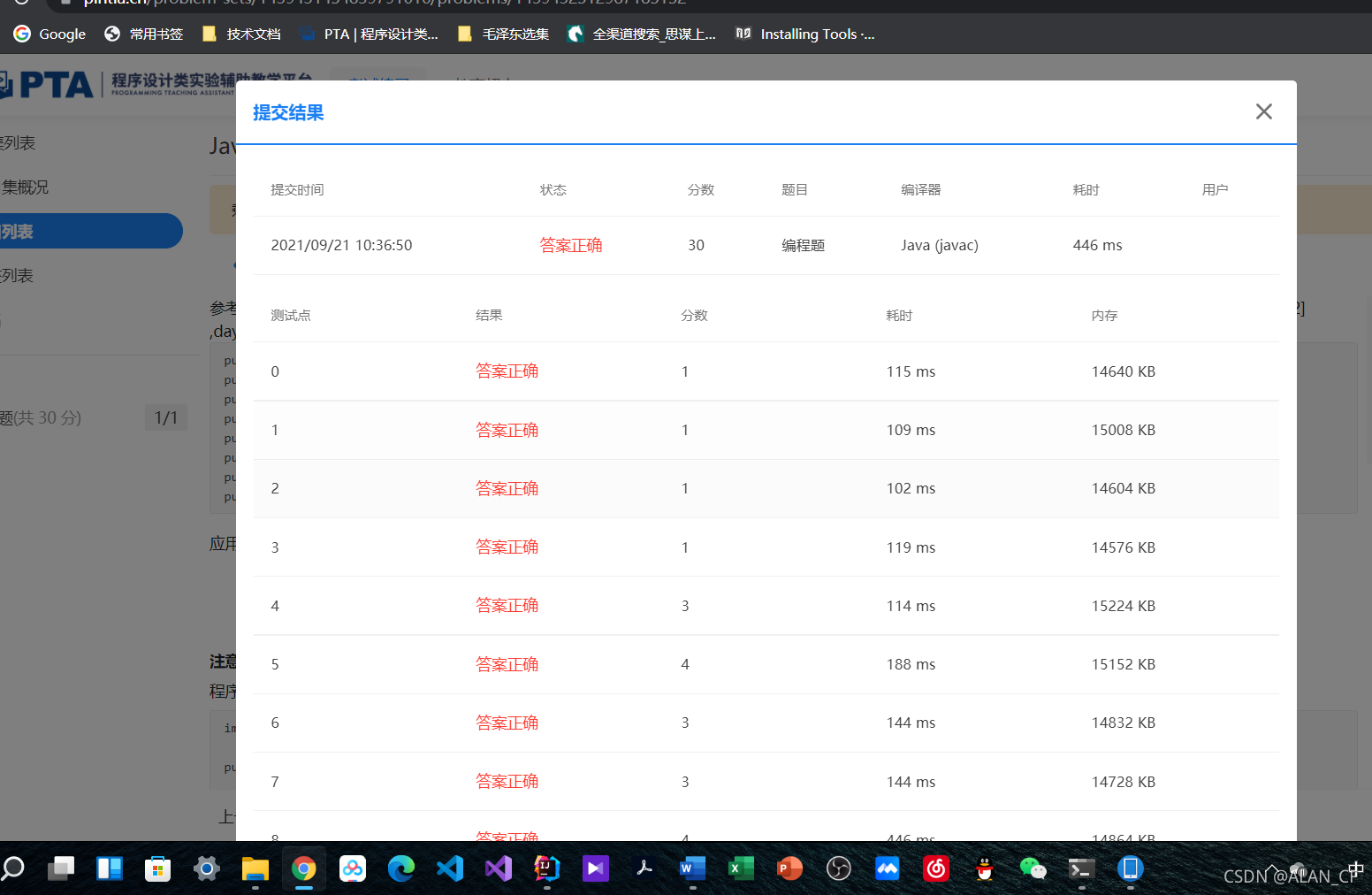
Task: Open Baidu Netdisk from the taskbar
Action: click(353, 868)
